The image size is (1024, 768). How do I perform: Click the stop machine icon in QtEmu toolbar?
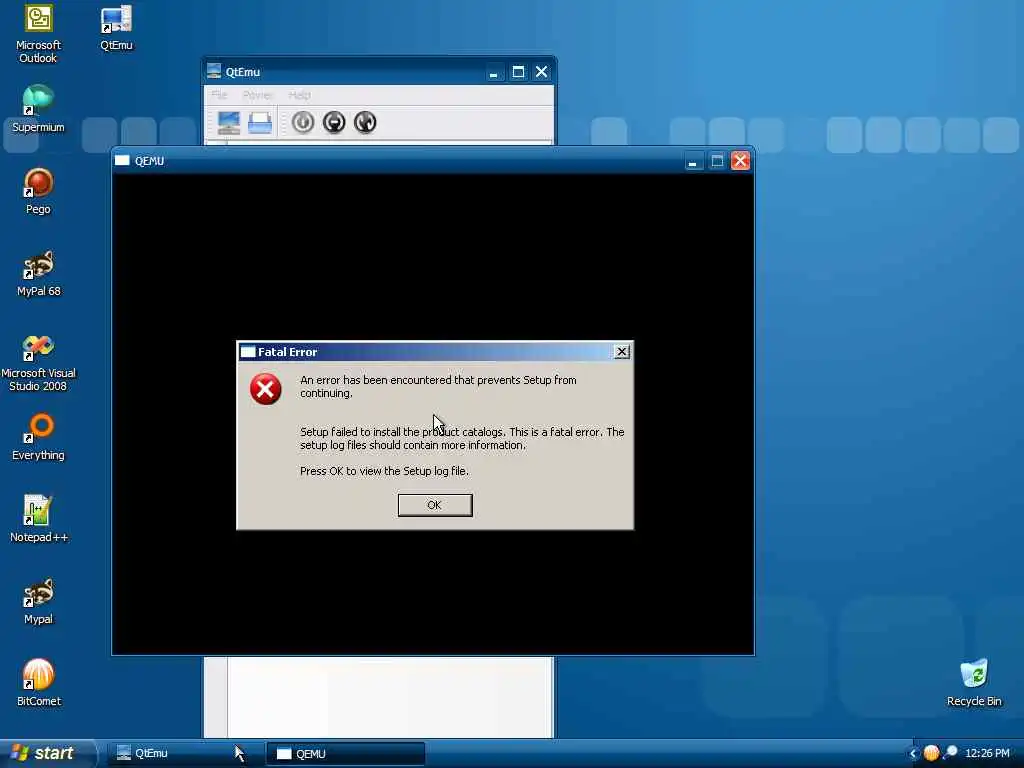(334, 122)
